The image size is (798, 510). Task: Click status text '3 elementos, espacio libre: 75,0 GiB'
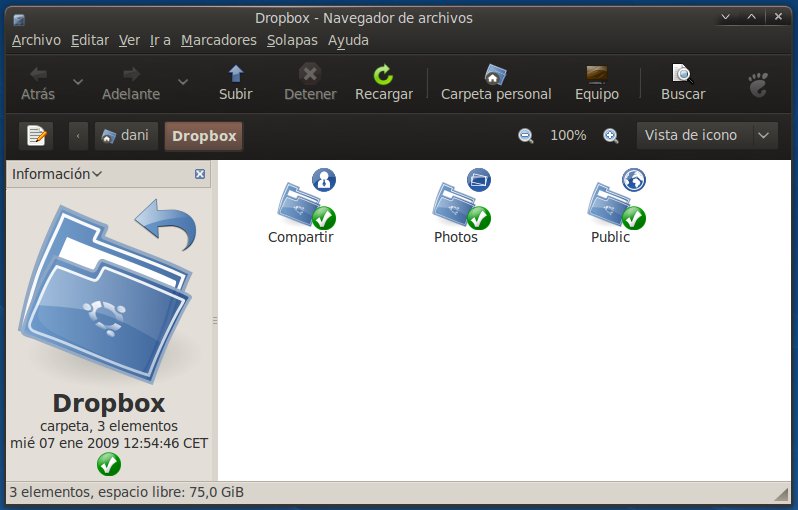[x=126, y=493]
